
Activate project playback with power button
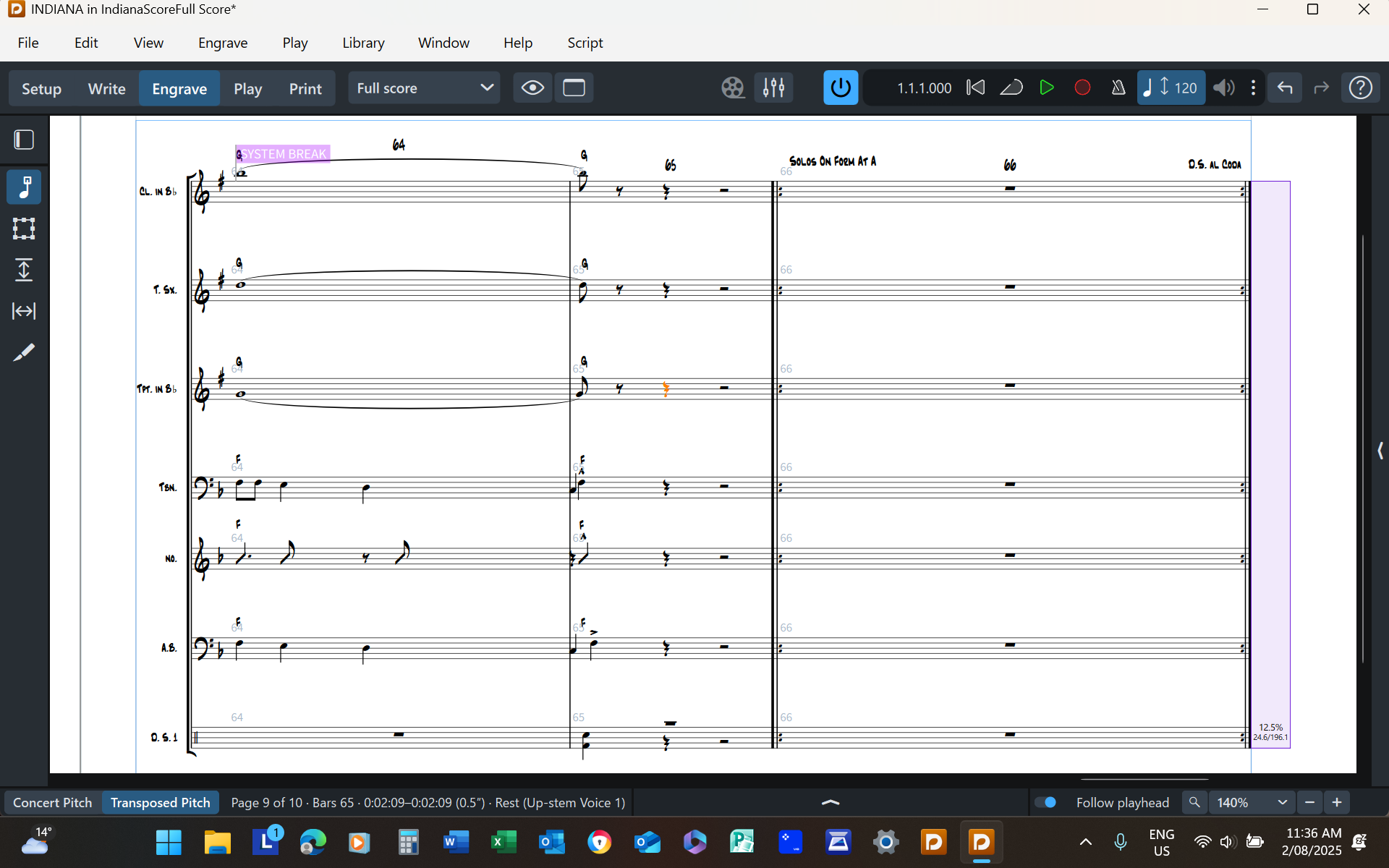840,88
